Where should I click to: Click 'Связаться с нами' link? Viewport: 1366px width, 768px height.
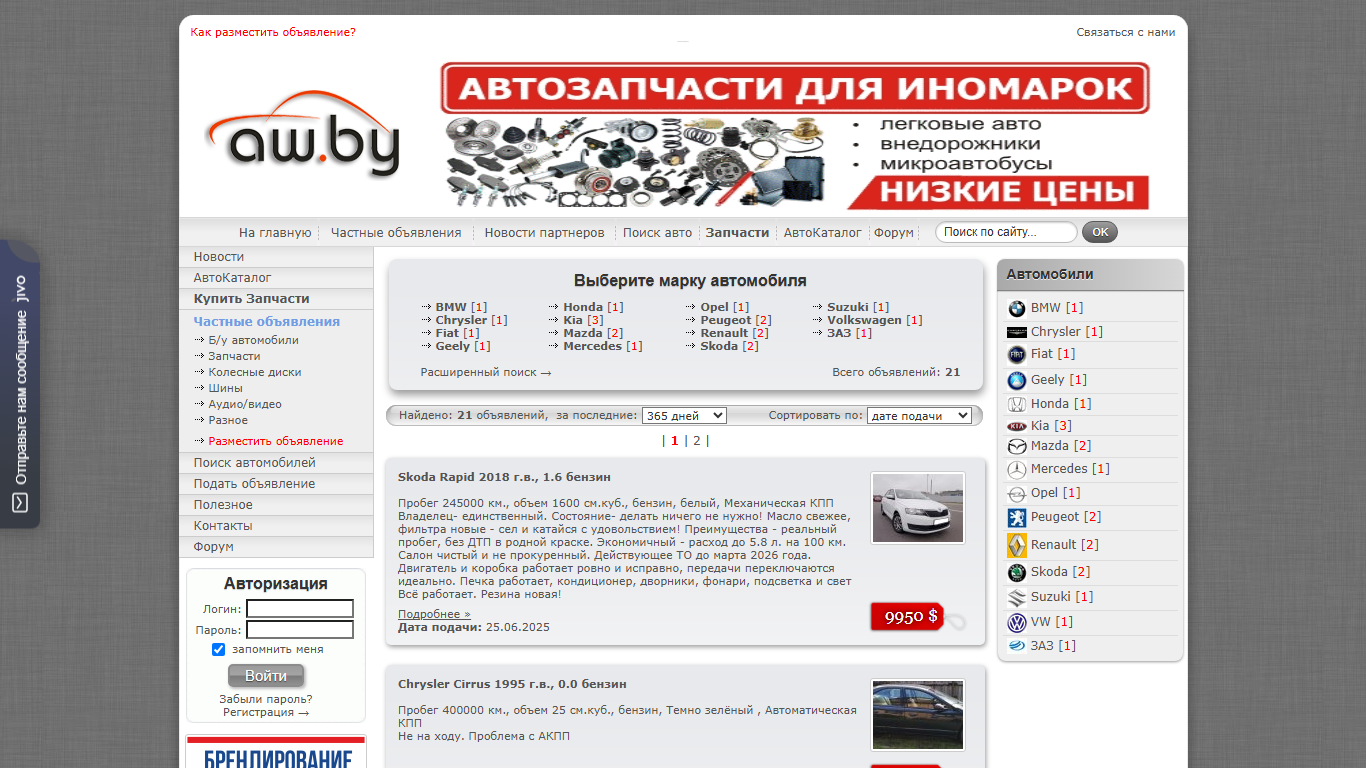click(x=1126, y=32)
